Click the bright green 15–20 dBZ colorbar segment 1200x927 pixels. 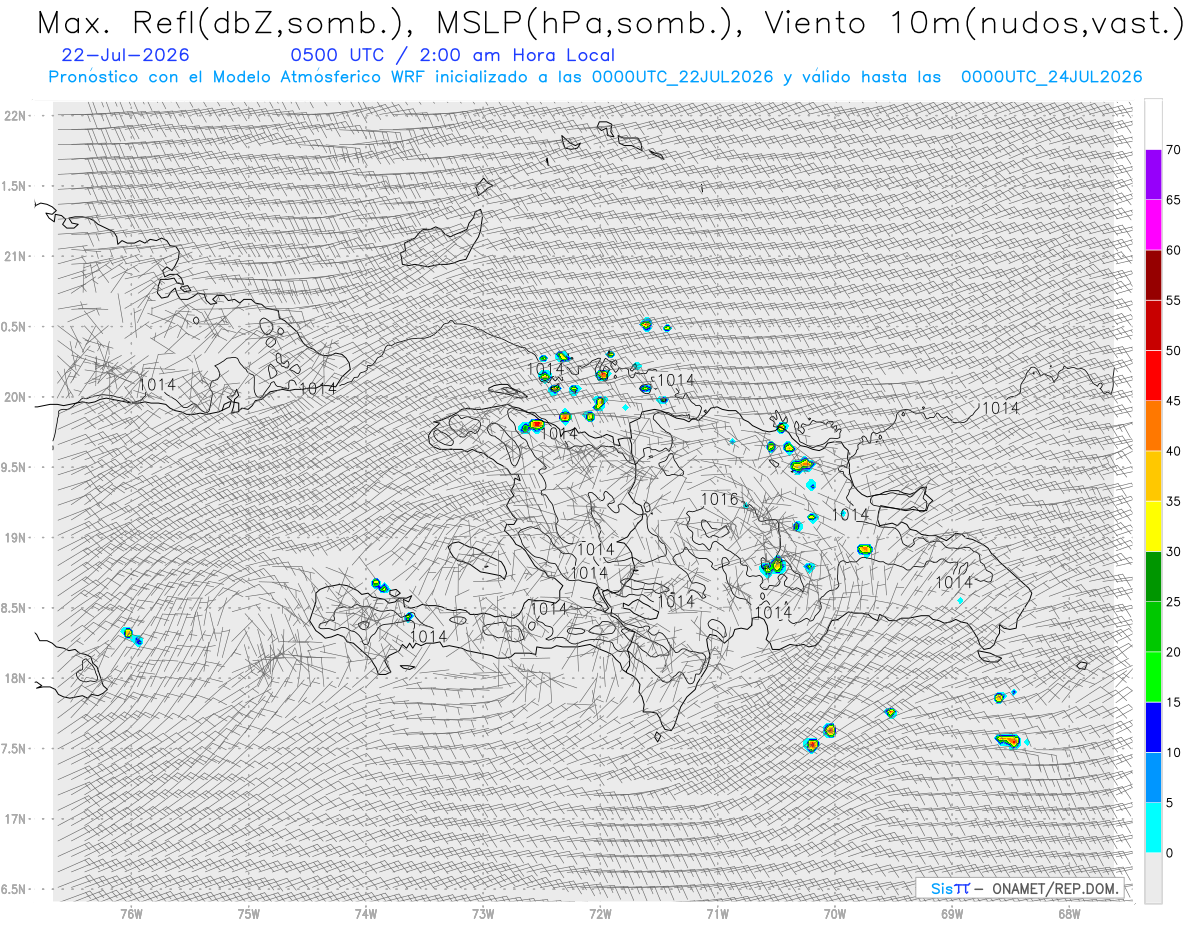click(x=1153, y=677)
